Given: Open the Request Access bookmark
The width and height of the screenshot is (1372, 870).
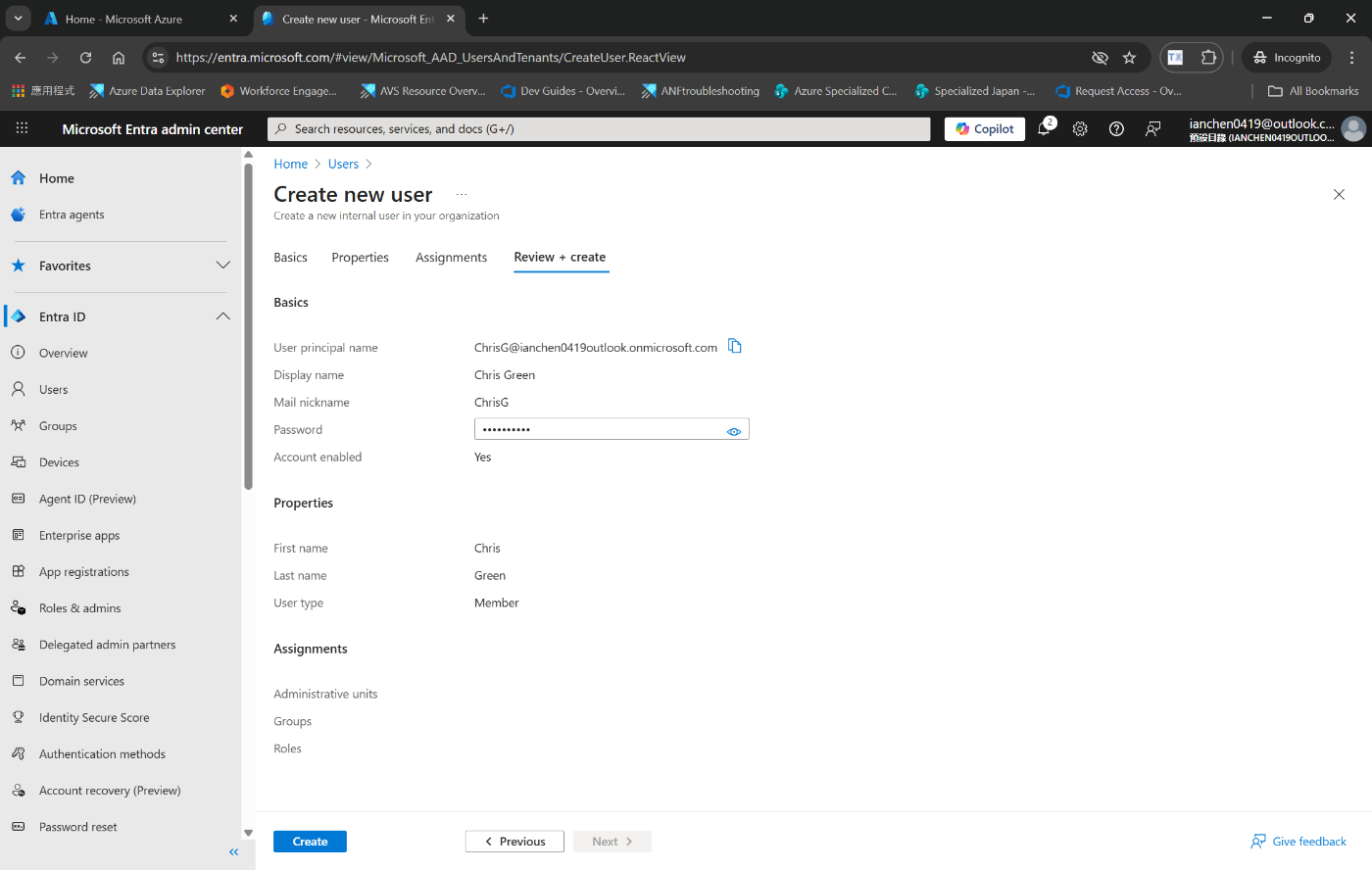Looking at the screenshot, I should [1118, 91].
